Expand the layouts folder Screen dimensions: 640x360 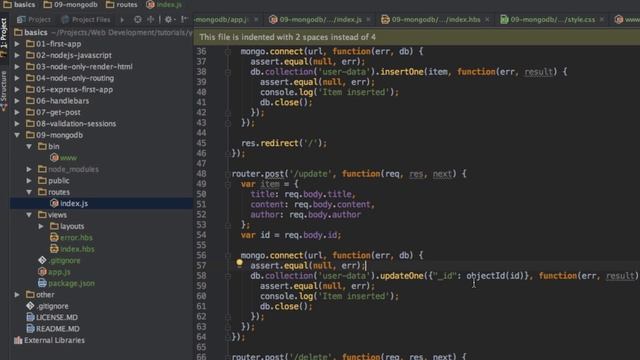[41, 226]
